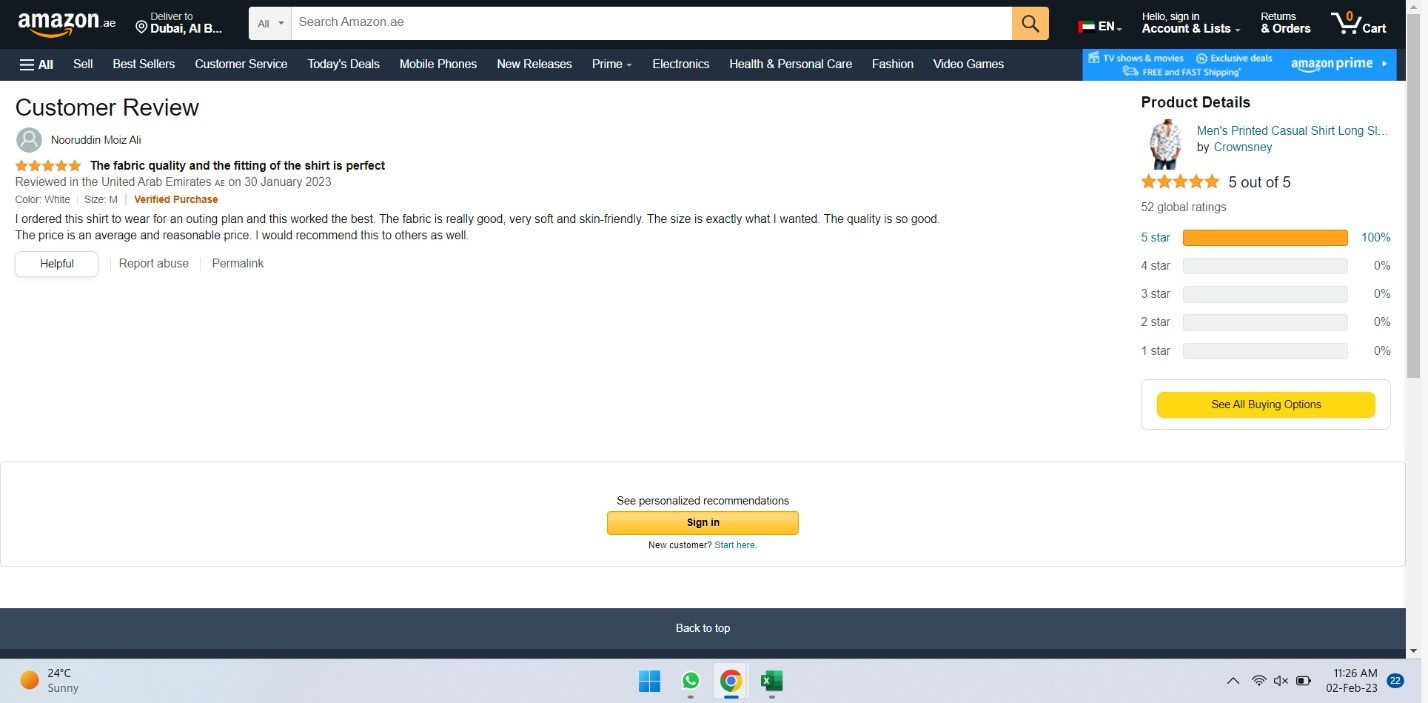Open the notification count badge
1428x703 pixels.
(x=1395, y=681)
